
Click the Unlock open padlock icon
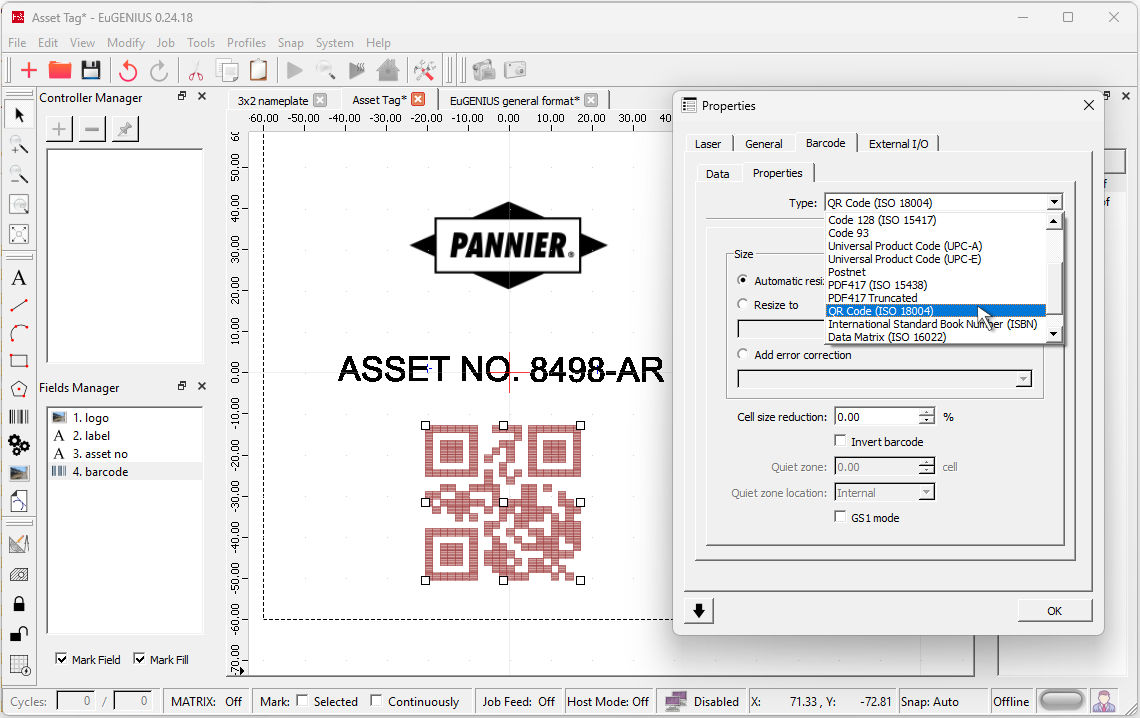point(19,634)
